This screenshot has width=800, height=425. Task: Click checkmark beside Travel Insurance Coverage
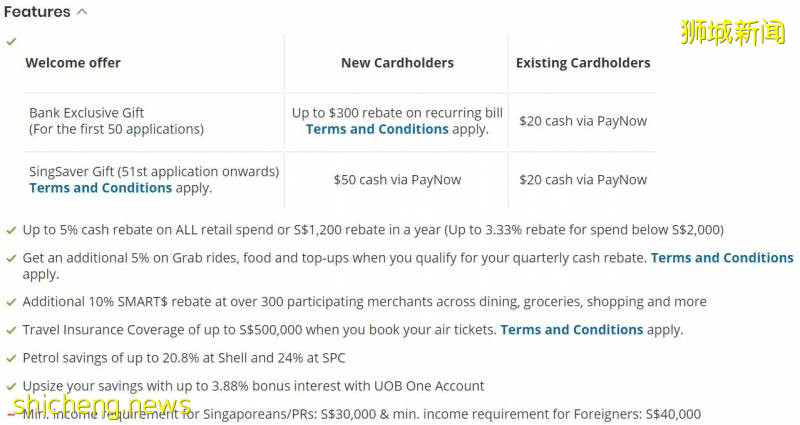coord(11,330)
